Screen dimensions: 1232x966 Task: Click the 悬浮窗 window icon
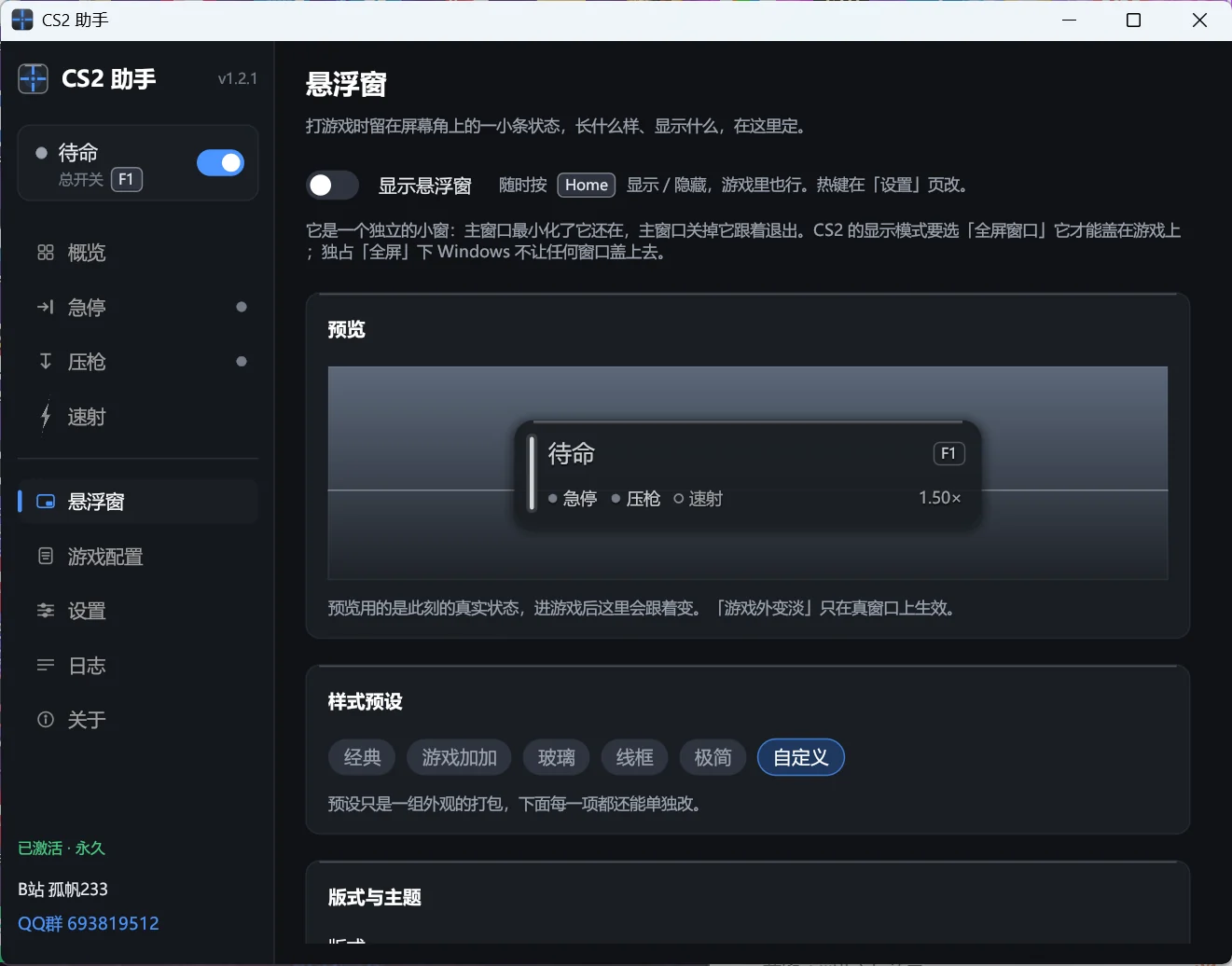coord(45,502)
